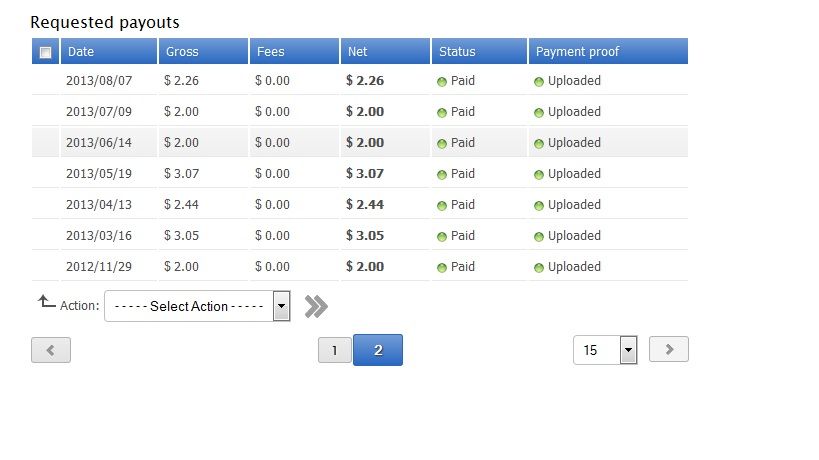This screenshot has width=819, height=460.
Task: Click the green Paid icon for 2013/07/09
Action: click(442, 113)
